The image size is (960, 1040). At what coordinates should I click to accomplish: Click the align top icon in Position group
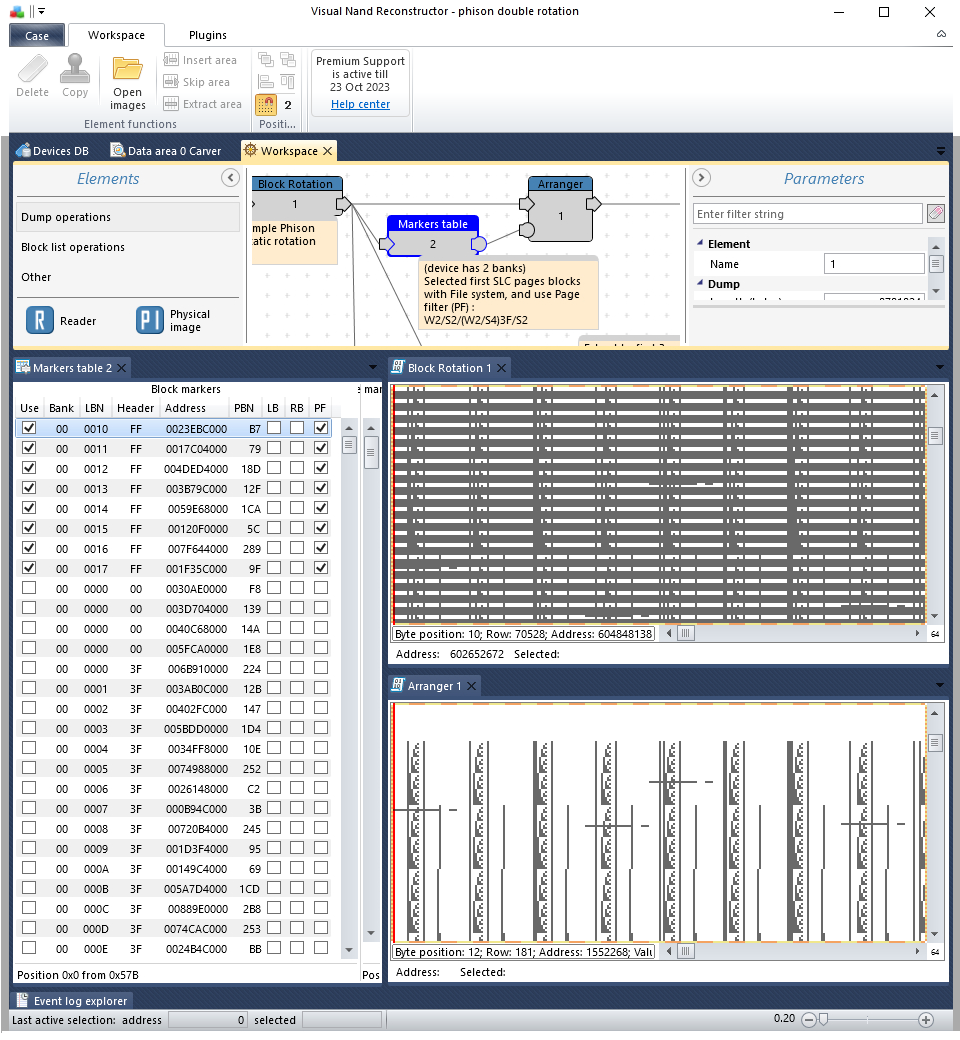[288, 82]
